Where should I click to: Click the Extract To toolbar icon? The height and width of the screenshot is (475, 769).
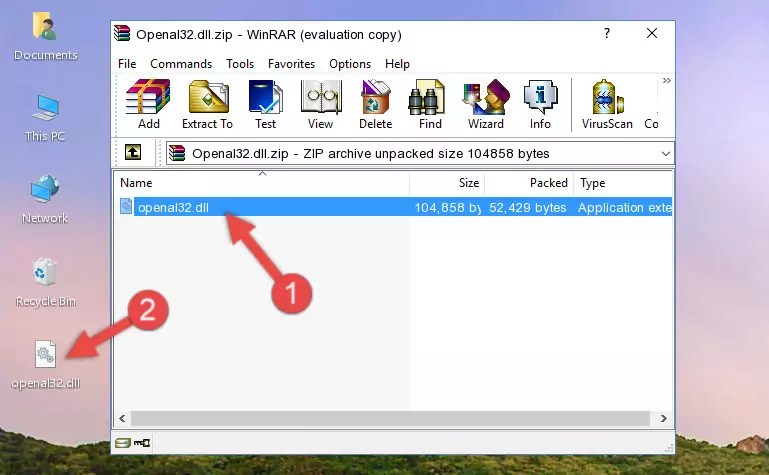point(207,104)
